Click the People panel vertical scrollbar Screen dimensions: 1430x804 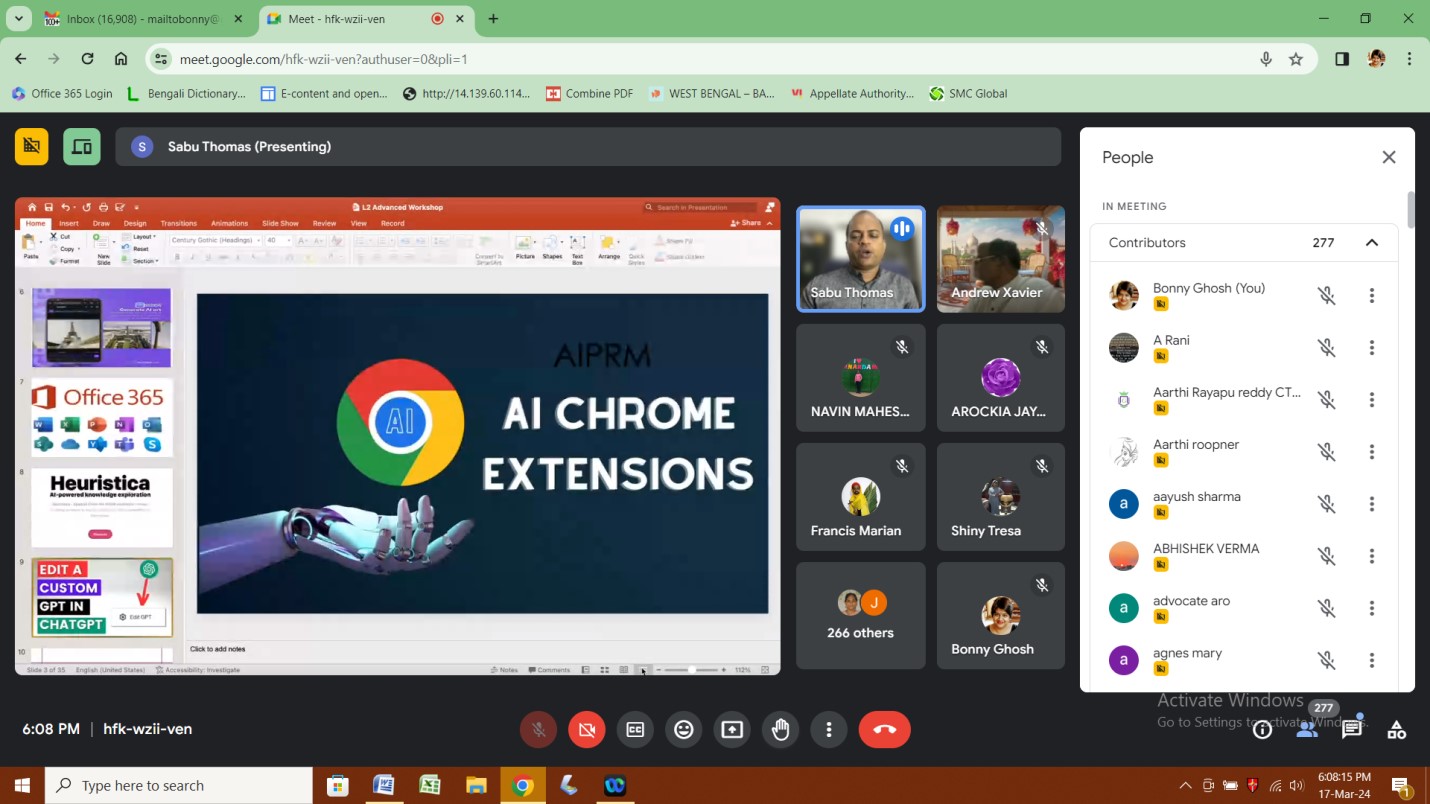(1410, 211)
